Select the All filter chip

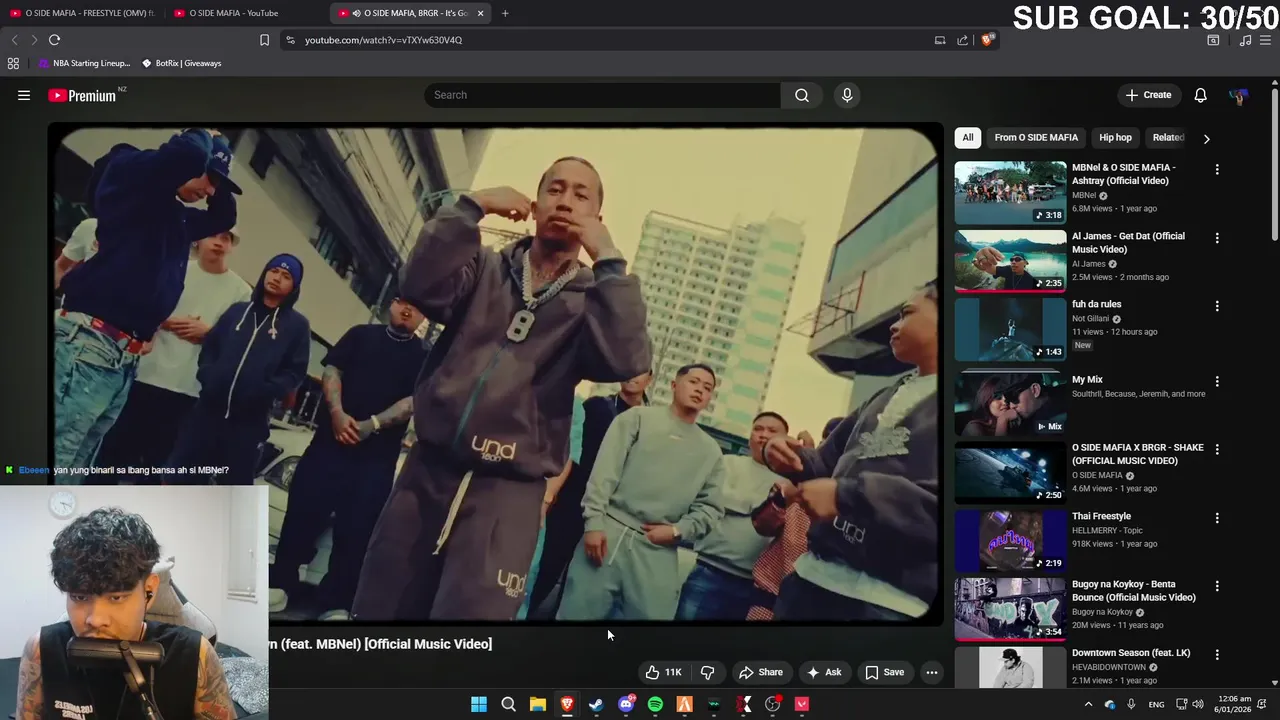(968, 138)
